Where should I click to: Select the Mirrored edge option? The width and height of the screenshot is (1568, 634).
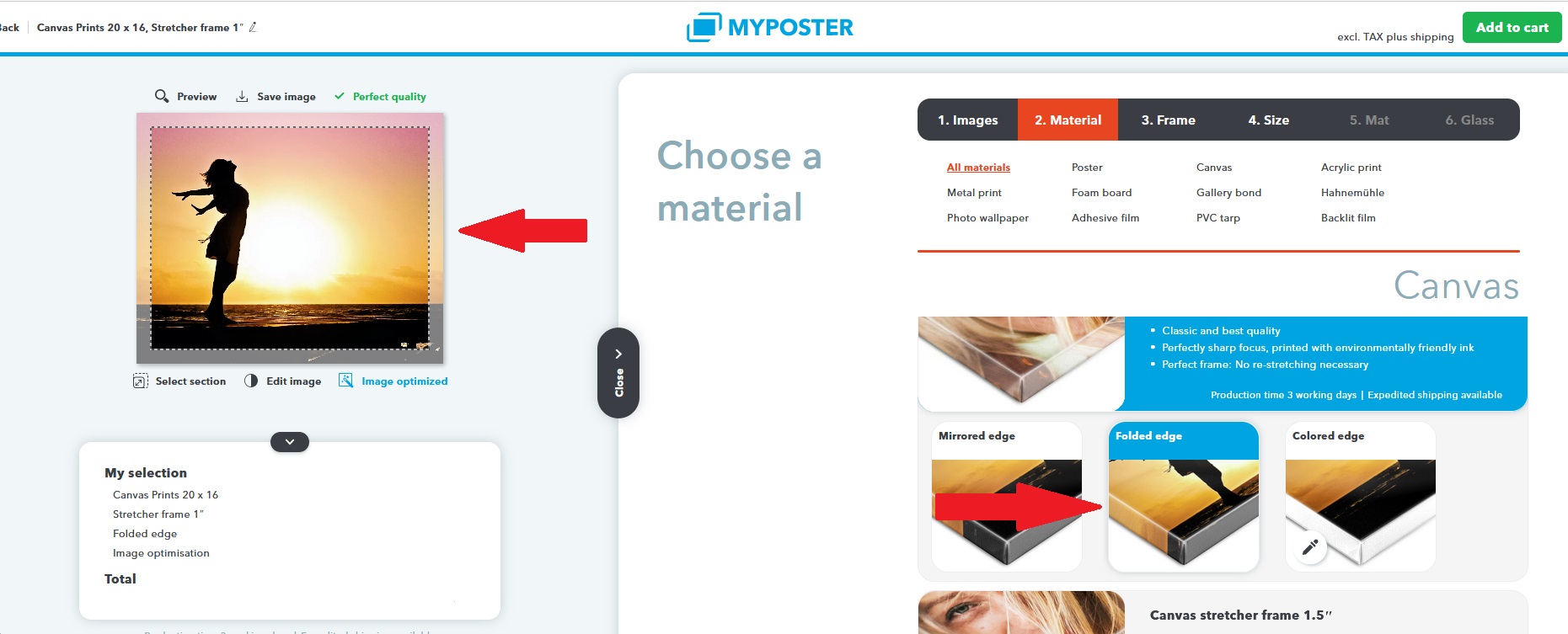pos(1007,497)
